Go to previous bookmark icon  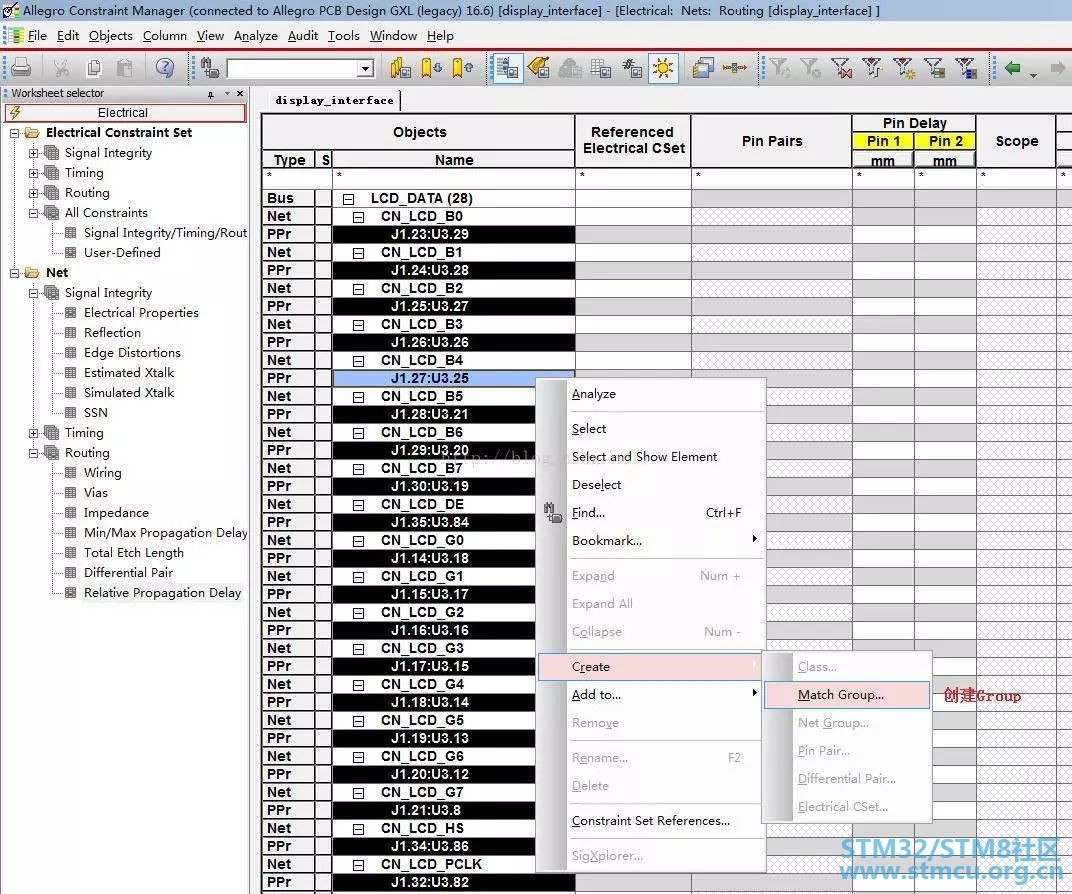pyautogui.click(x=463, y=68)
